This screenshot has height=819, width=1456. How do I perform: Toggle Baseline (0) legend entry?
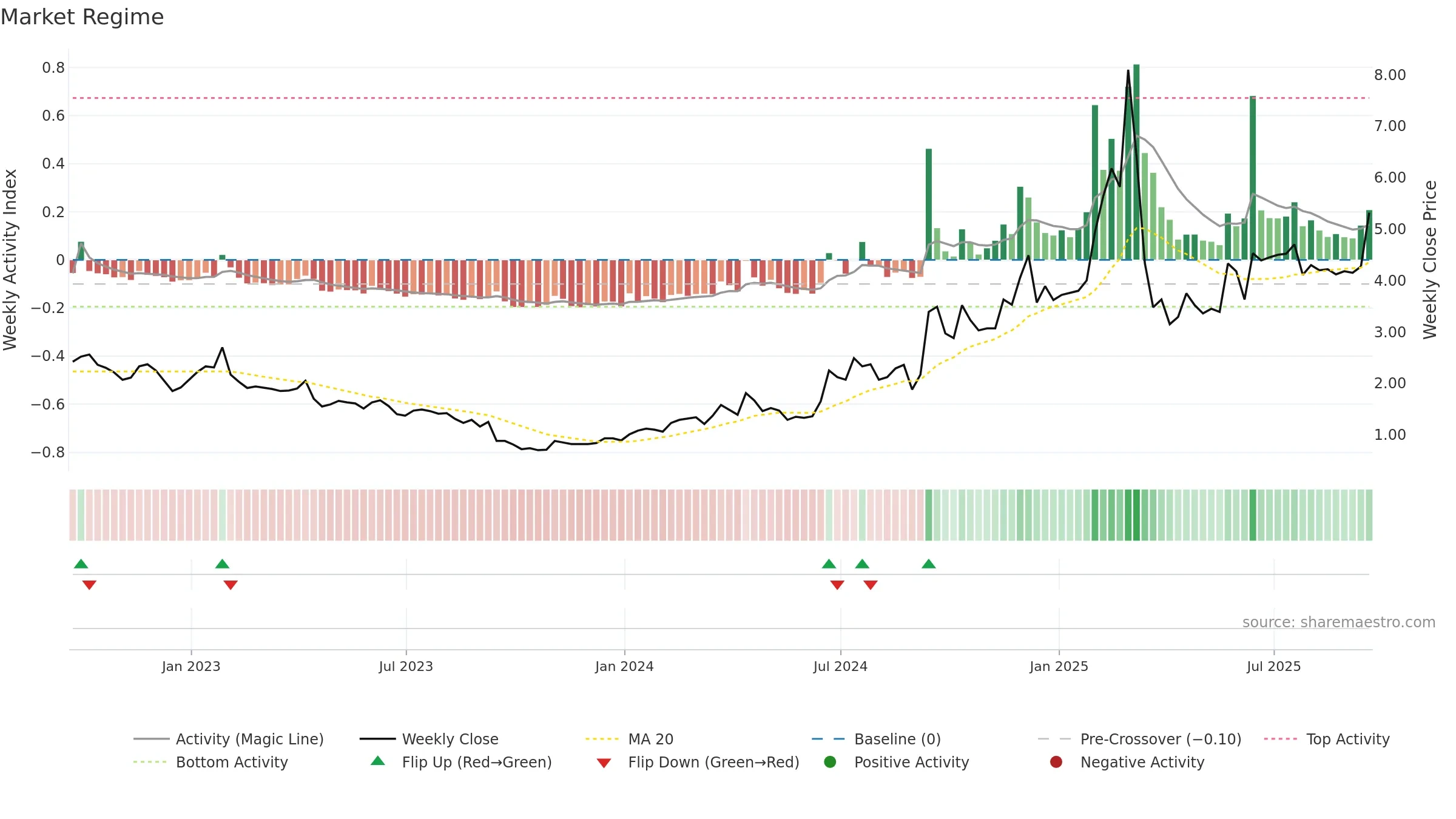(x=876, y=739)
